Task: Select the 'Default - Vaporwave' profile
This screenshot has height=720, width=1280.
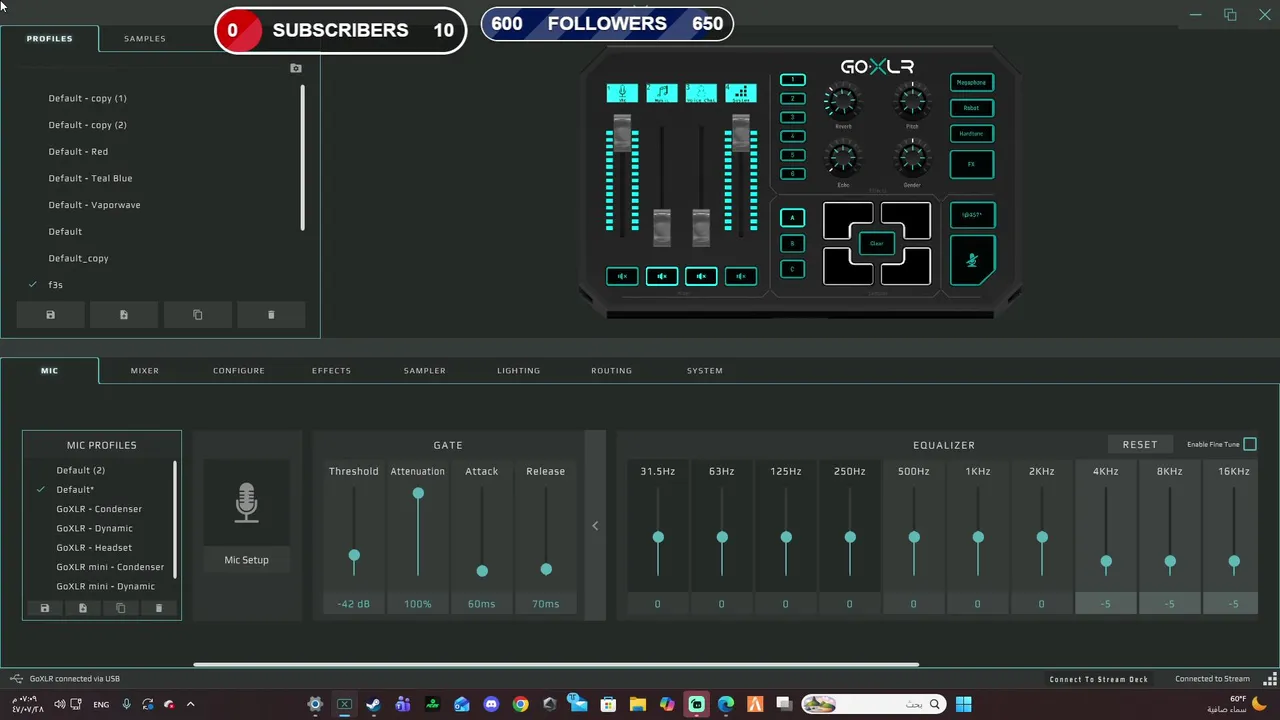Action: pyautogui.click(x=95, y=205)
